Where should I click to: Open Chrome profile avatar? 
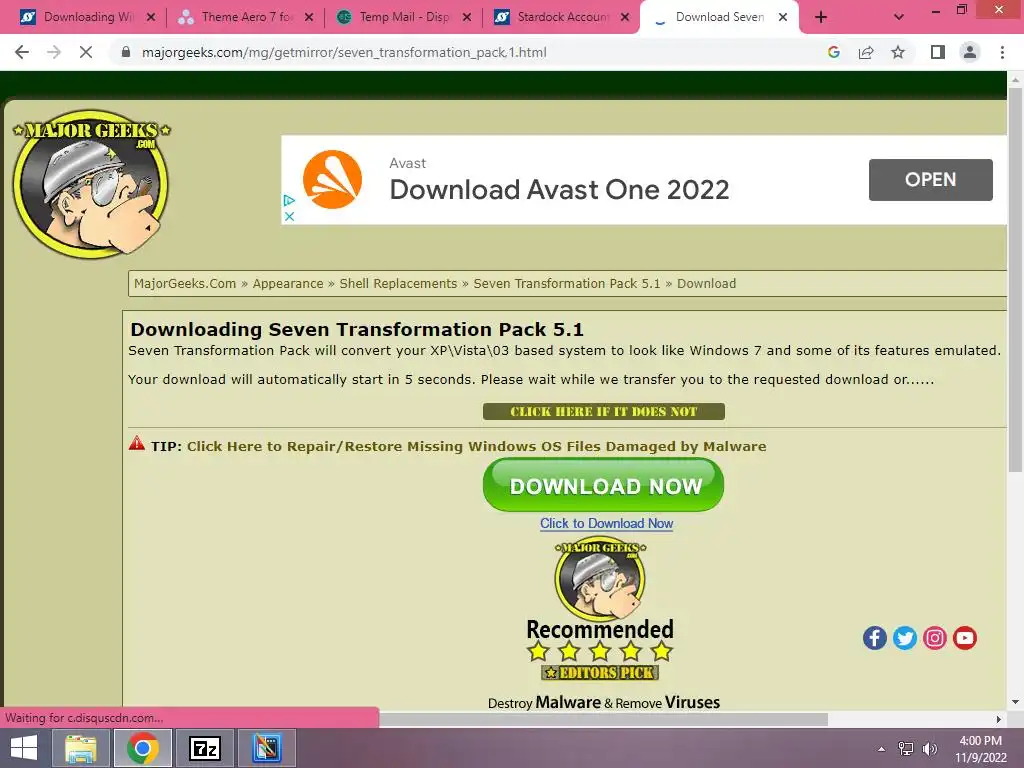point(970,52)
